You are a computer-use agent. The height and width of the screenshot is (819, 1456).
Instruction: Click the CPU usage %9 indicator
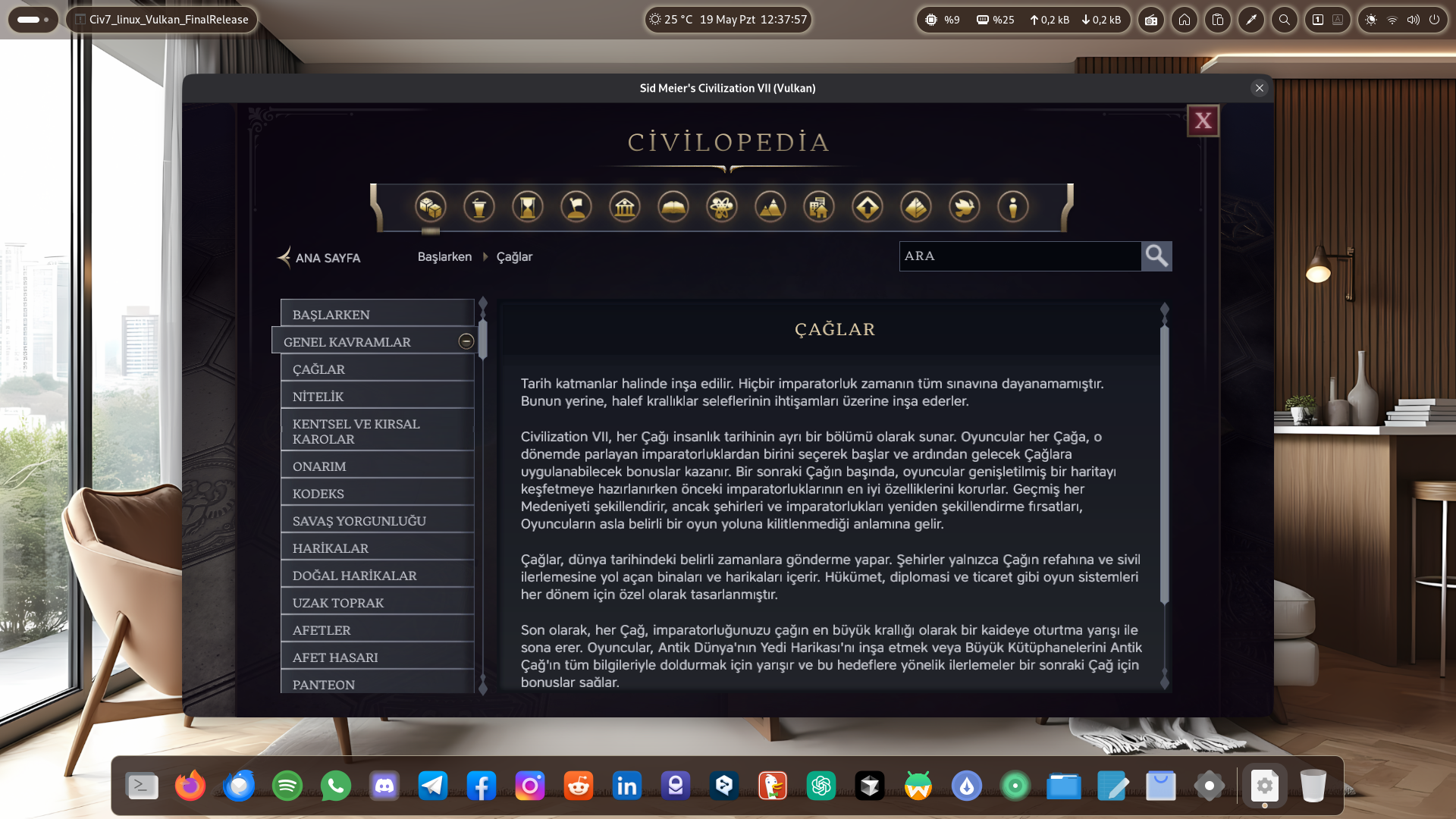coord(943,20)
